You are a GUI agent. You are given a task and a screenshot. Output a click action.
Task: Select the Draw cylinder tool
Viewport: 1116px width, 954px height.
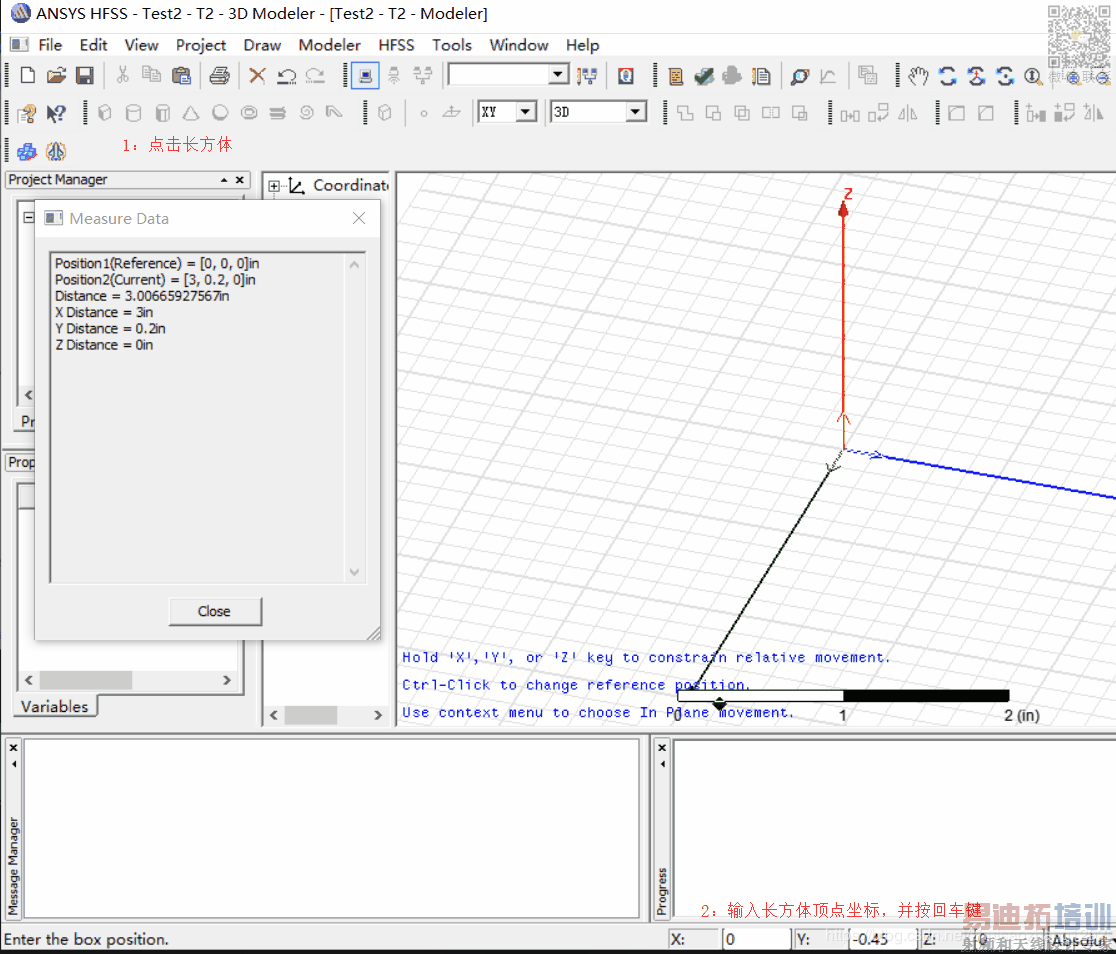click(x=133, y=113)
